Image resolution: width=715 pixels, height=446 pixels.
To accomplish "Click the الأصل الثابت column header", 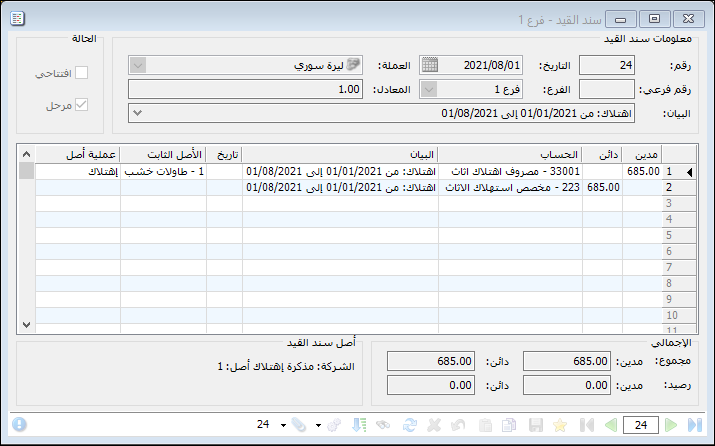I will tap(163, 155).
